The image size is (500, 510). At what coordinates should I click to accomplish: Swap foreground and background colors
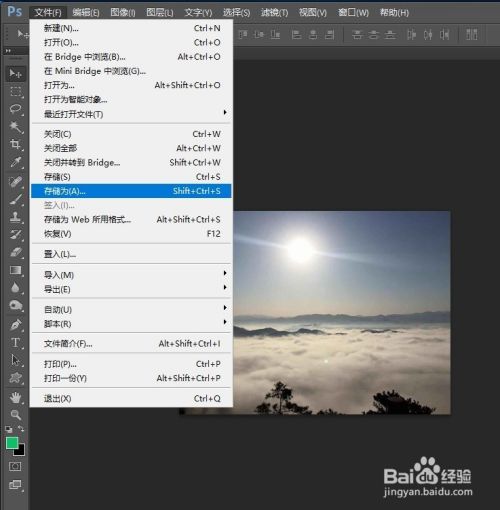click(x=21, y=429)
